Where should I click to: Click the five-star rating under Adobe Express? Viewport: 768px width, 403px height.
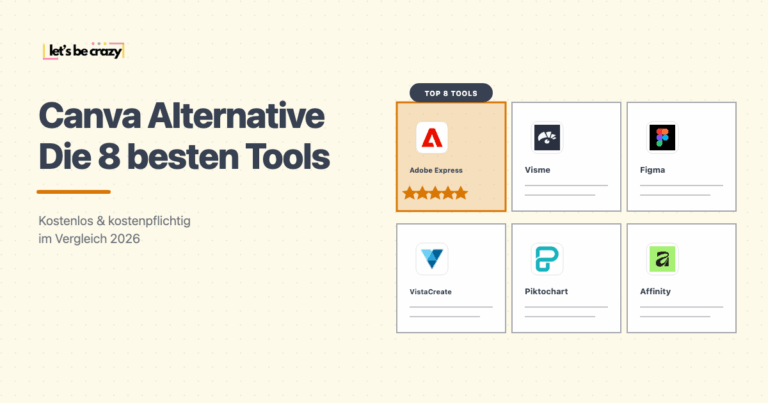435,193
